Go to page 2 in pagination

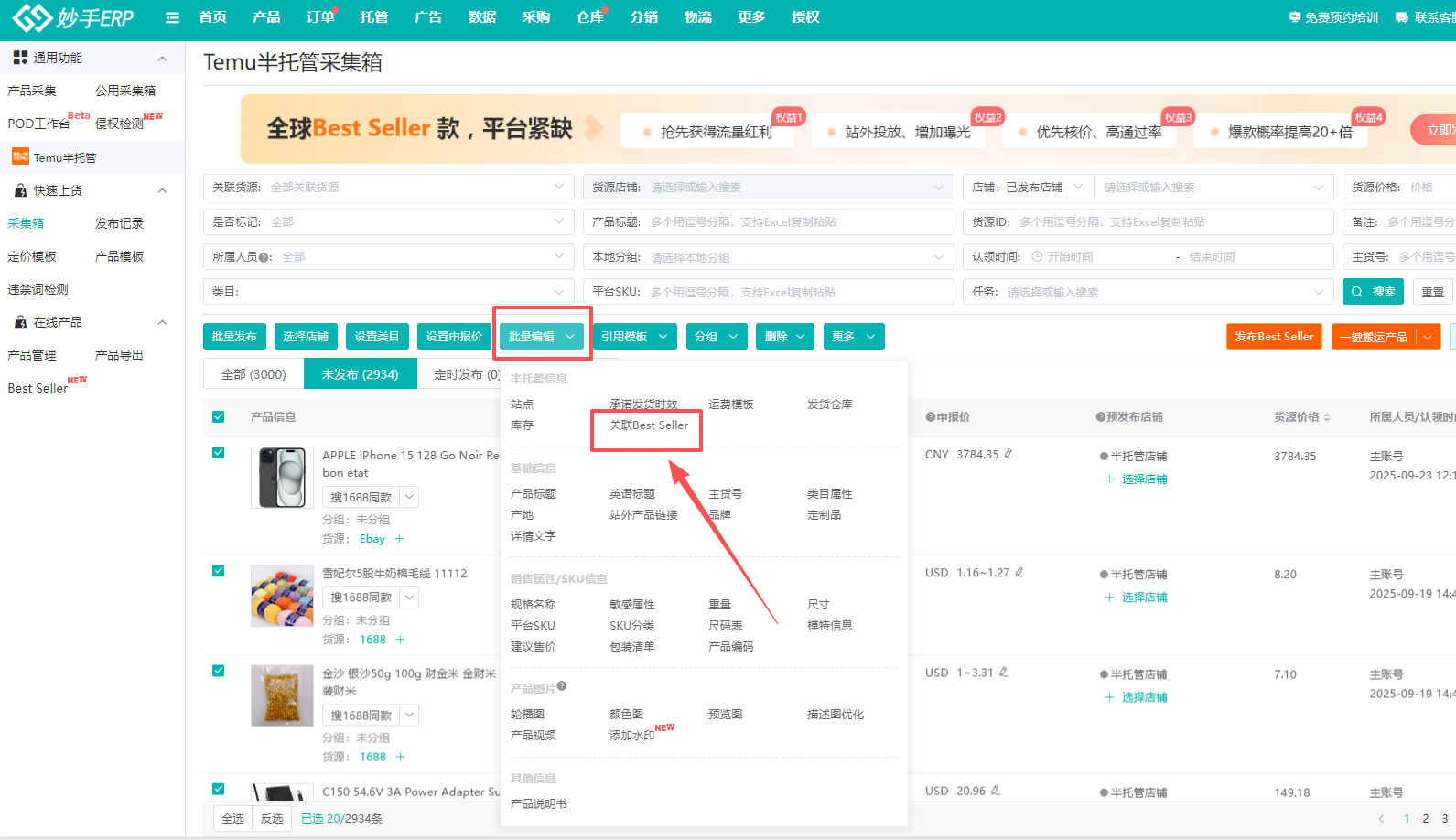[1425, 819]
